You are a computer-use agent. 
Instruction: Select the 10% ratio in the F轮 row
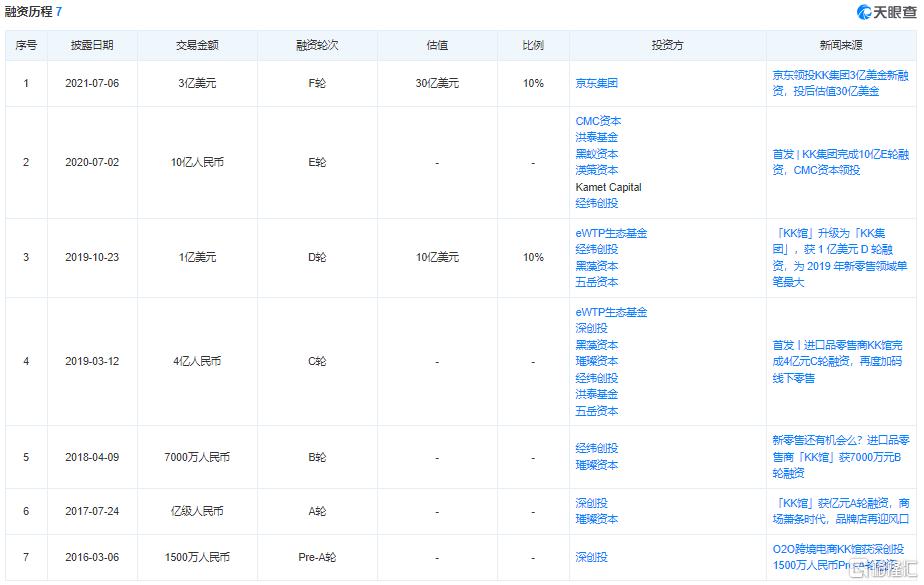click(533, 83)
